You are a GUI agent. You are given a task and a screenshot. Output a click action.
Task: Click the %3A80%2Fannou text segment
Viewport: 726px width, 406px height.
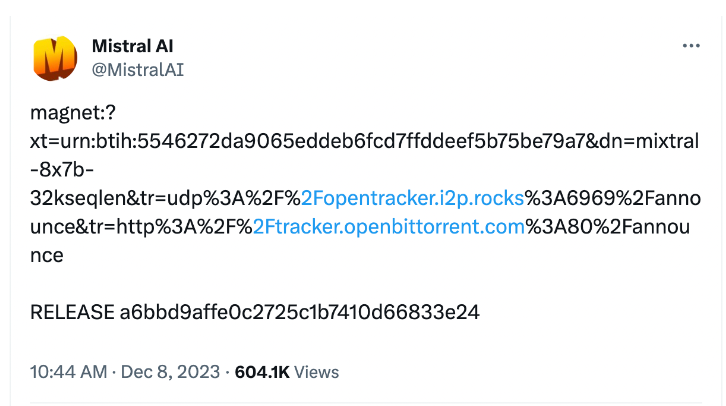607,227
